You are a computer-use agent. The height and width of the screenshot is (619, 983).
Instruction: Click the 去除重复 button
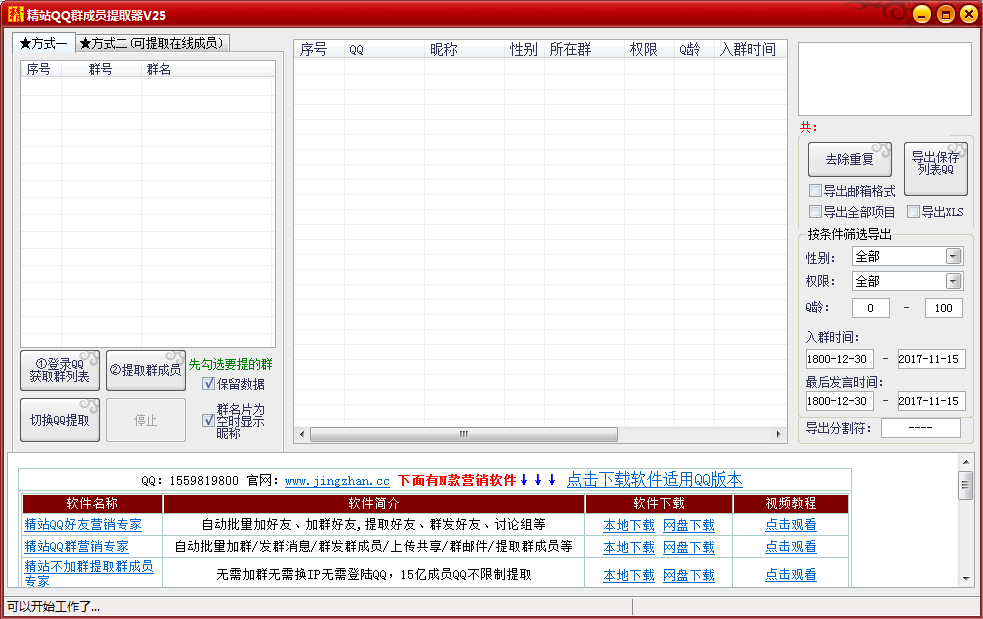coord(849,159)
